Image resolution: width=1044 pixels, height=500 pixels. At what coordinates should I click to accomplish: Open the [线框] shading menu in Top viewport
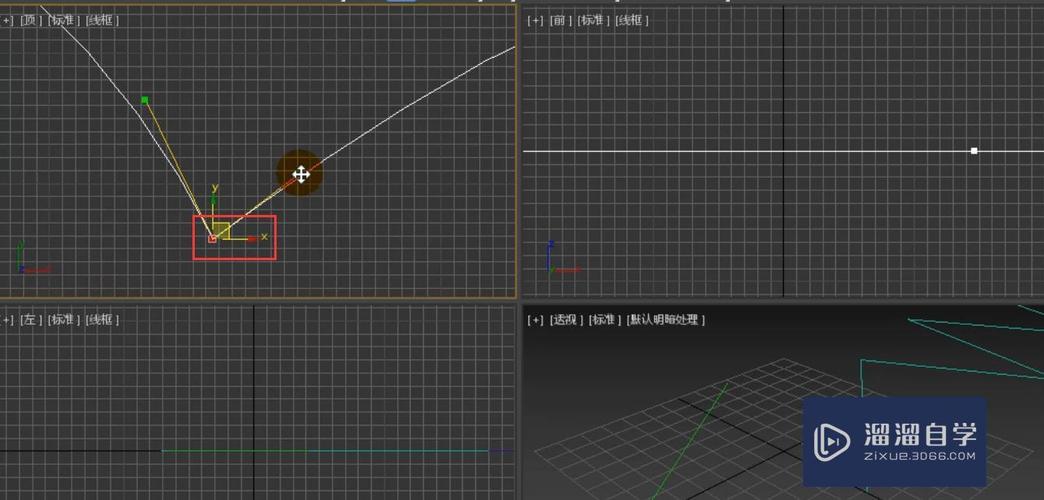[102, 20]
